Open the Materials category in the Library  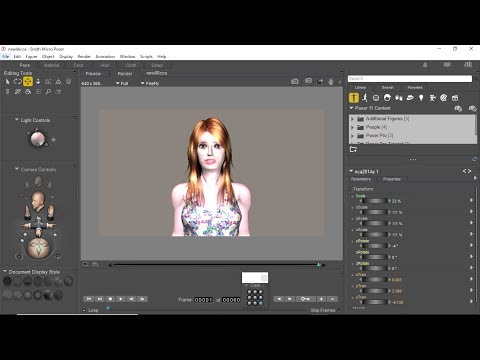click(444, 98)
